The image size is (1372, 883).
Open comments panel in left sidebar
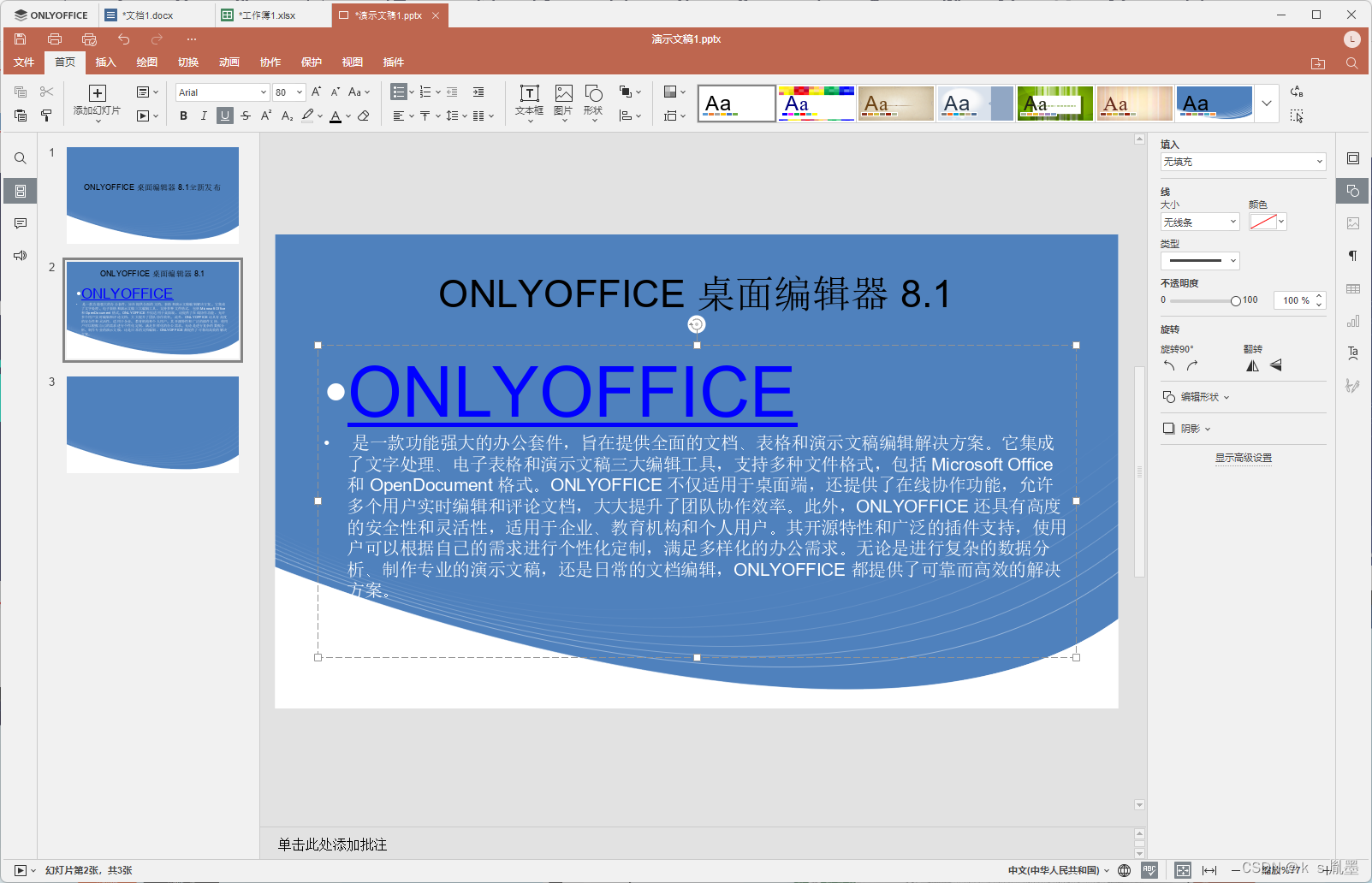point(21,223)
